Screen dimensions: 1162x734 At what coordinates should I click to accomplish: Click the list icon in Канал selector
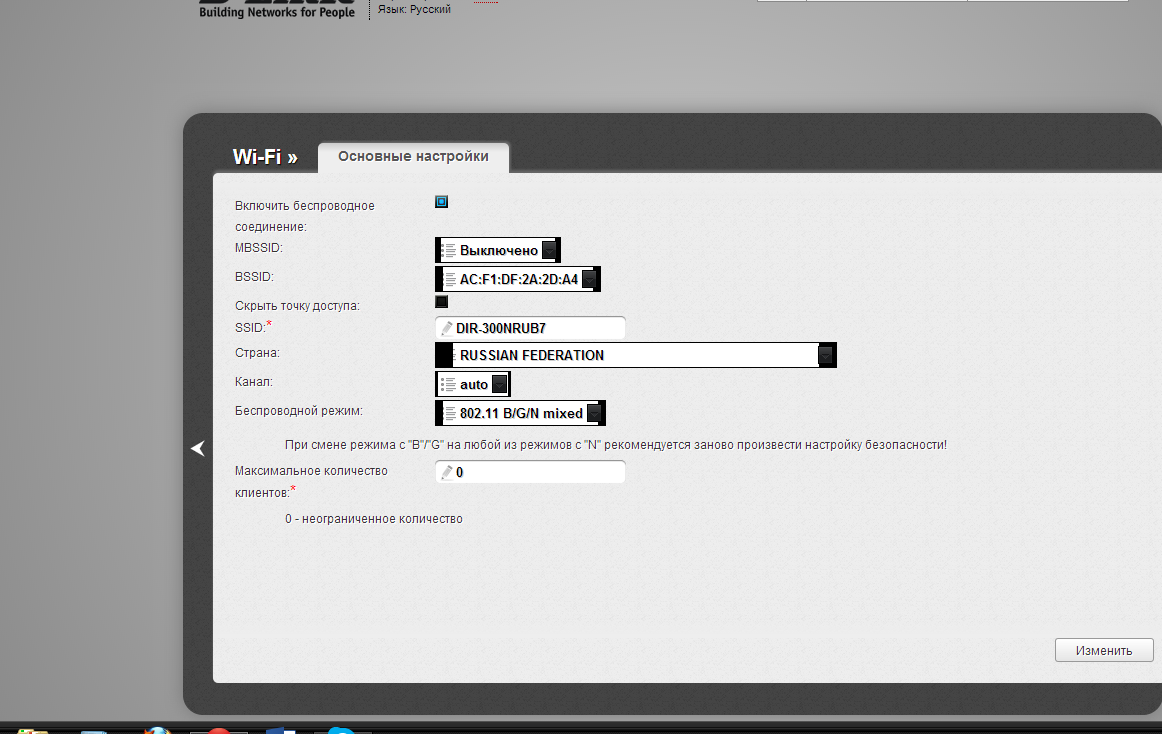(448, 384)
